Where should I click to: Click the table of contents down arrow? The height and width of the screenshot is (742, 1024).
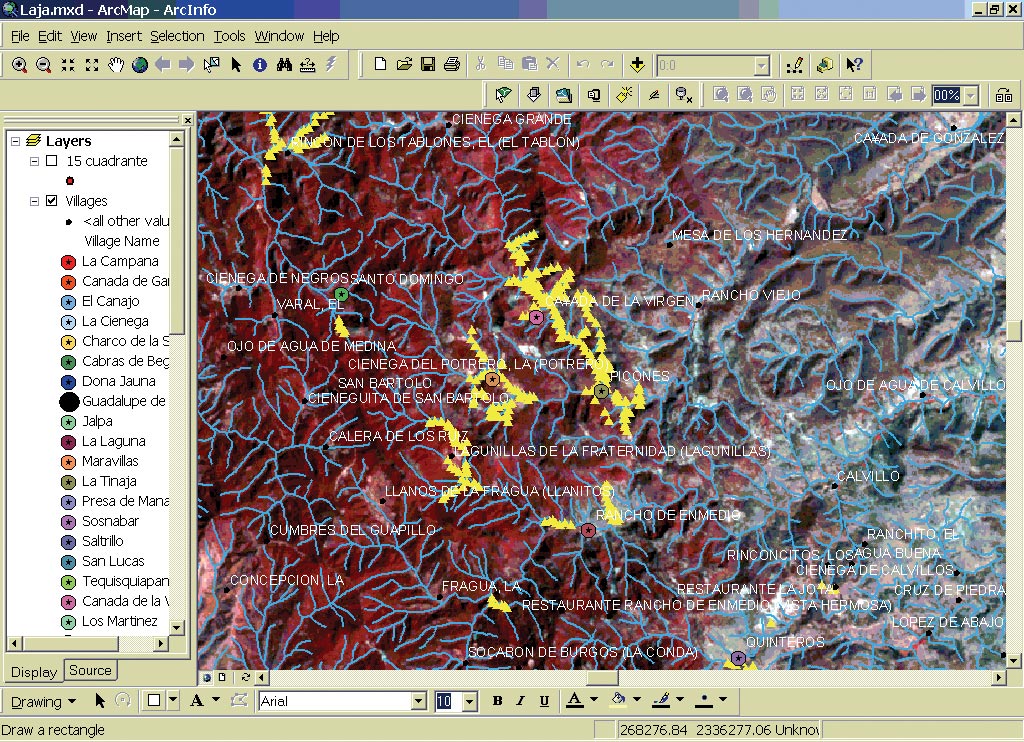point(176,628)
